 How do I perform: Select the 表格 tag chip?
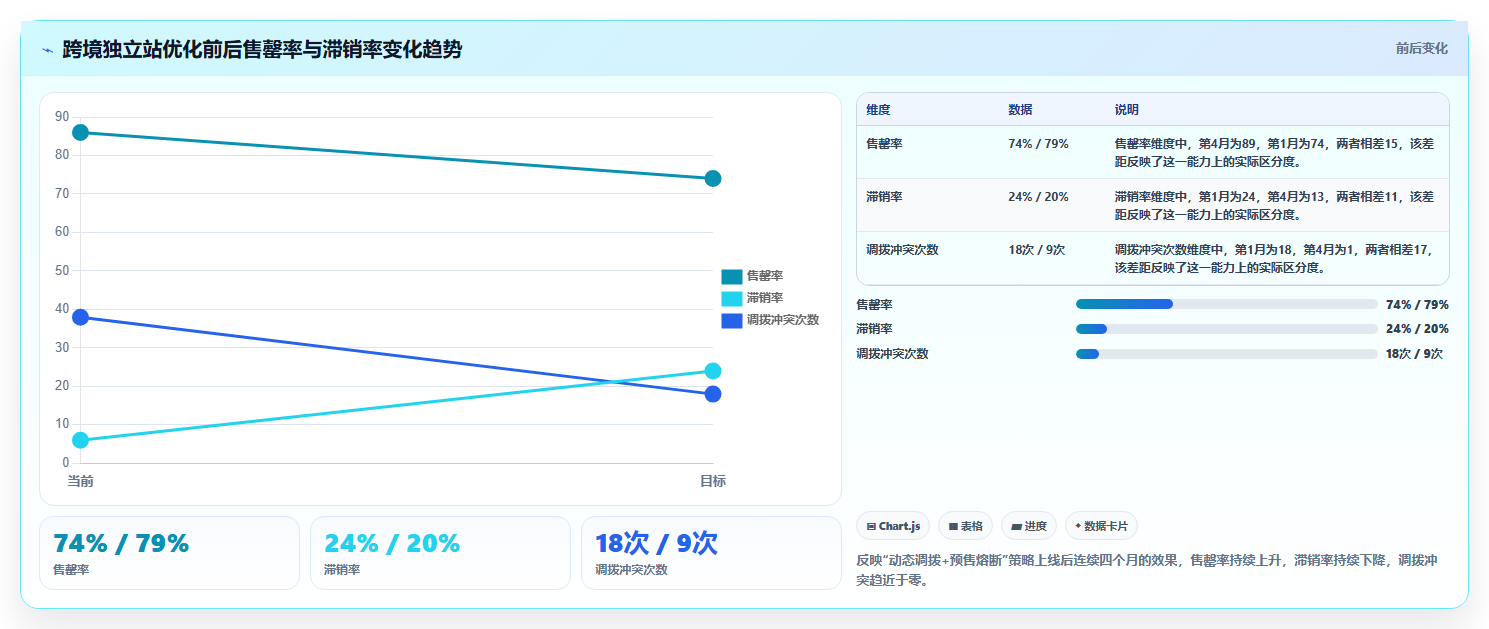coord(965,526)
